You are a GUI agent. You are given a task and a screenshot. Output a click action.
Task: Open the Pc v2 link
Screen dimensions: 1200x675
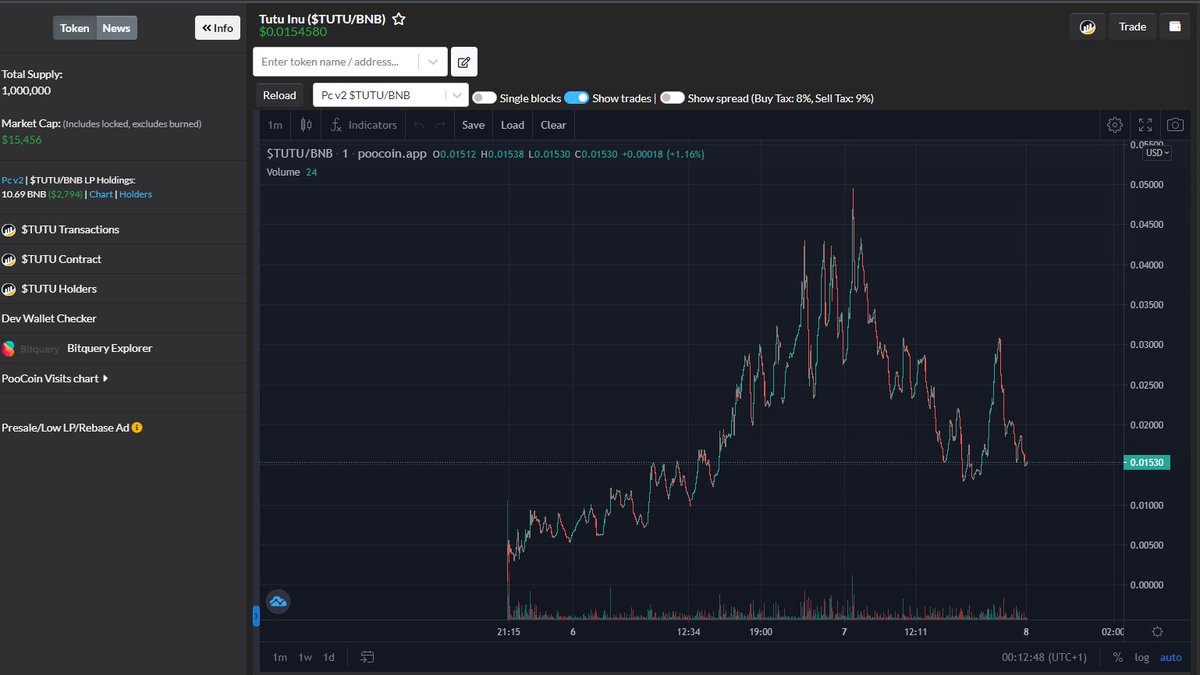click(12, 180)
